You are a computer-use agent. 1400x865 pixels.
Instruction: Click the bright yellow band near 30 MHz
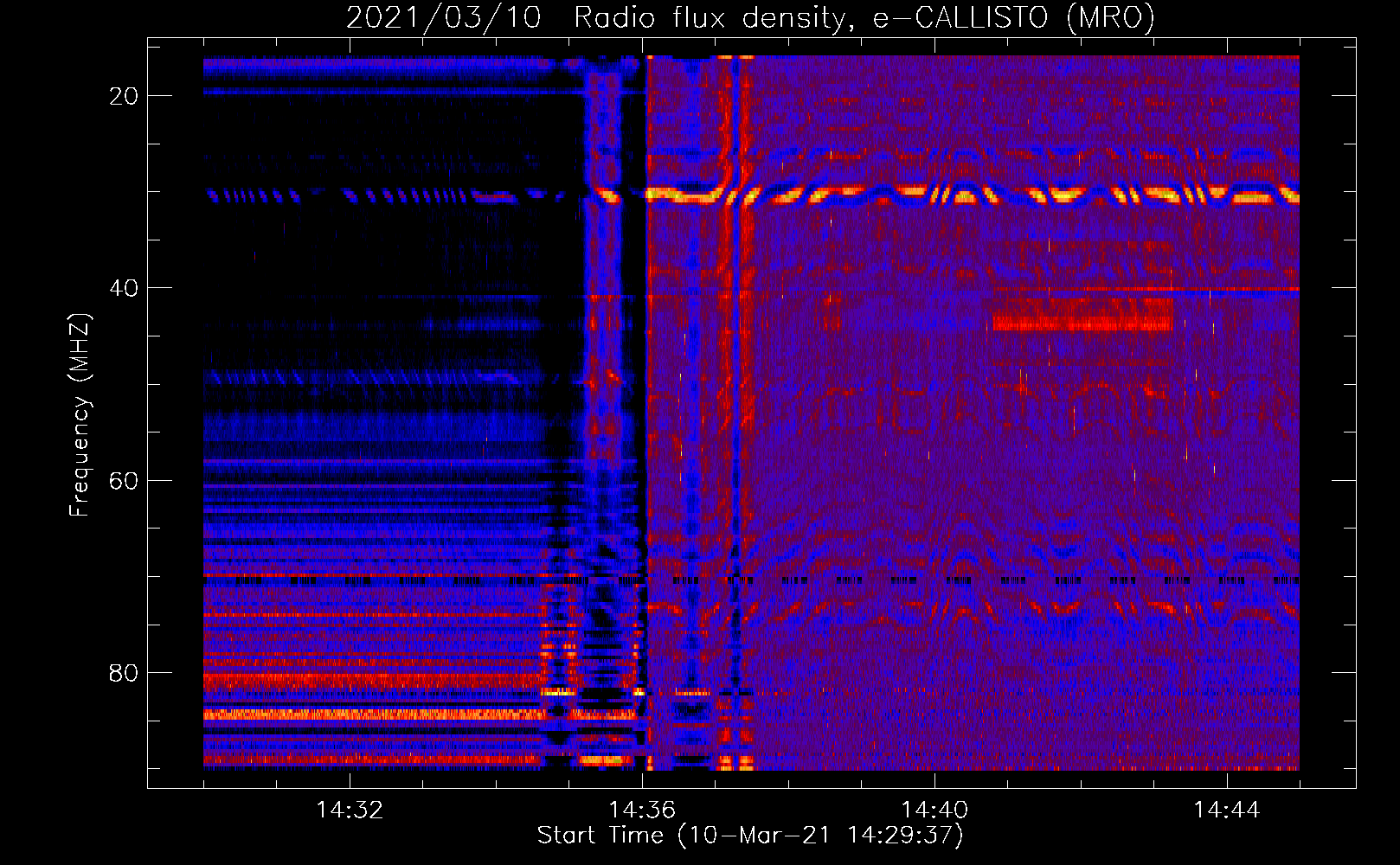973,195
